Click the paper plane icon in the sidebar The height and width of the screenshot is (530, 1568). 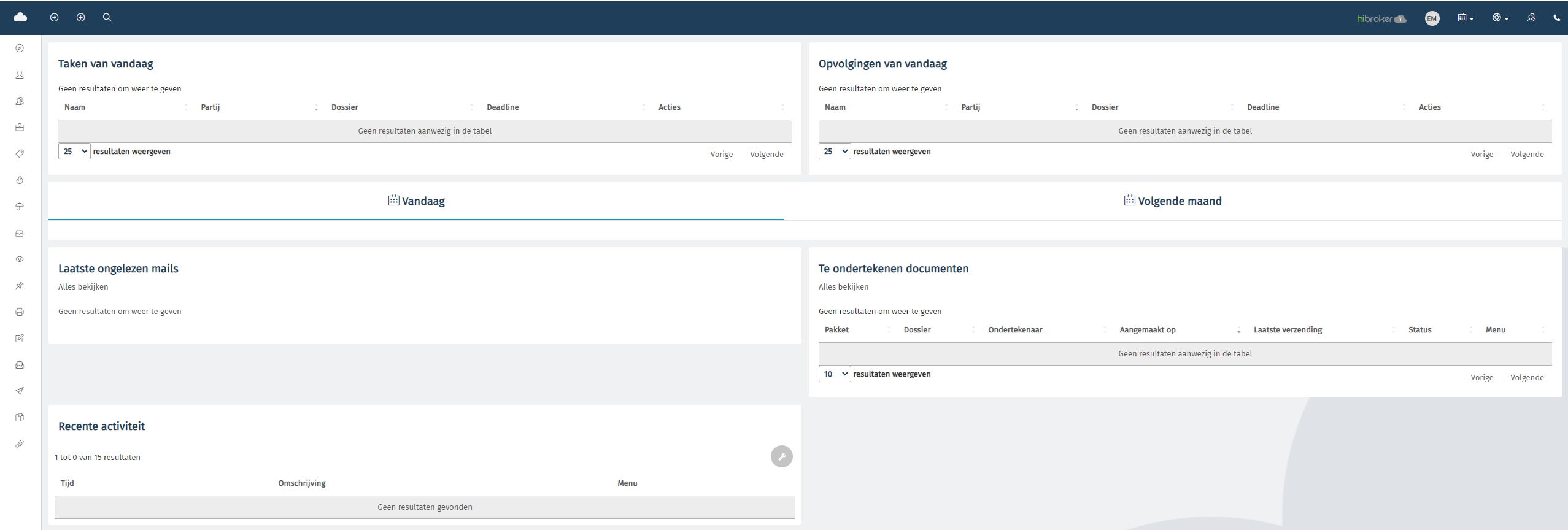pos(20,391)
